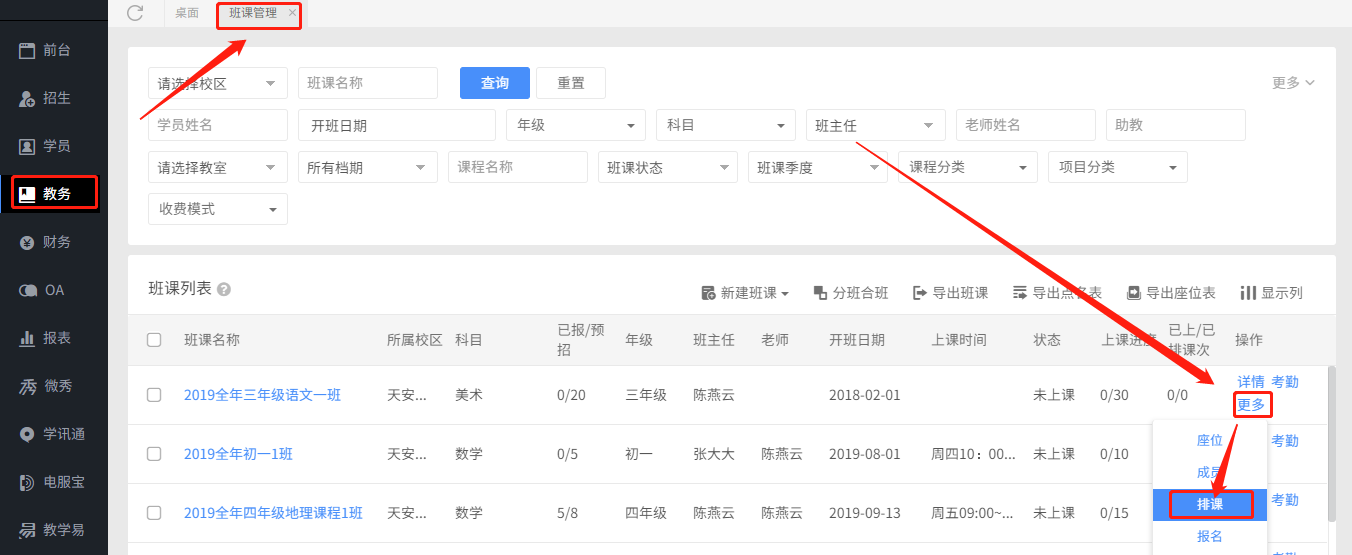
Task: Switch to the 桌面 tab
Action: click(x=187, y=13)
